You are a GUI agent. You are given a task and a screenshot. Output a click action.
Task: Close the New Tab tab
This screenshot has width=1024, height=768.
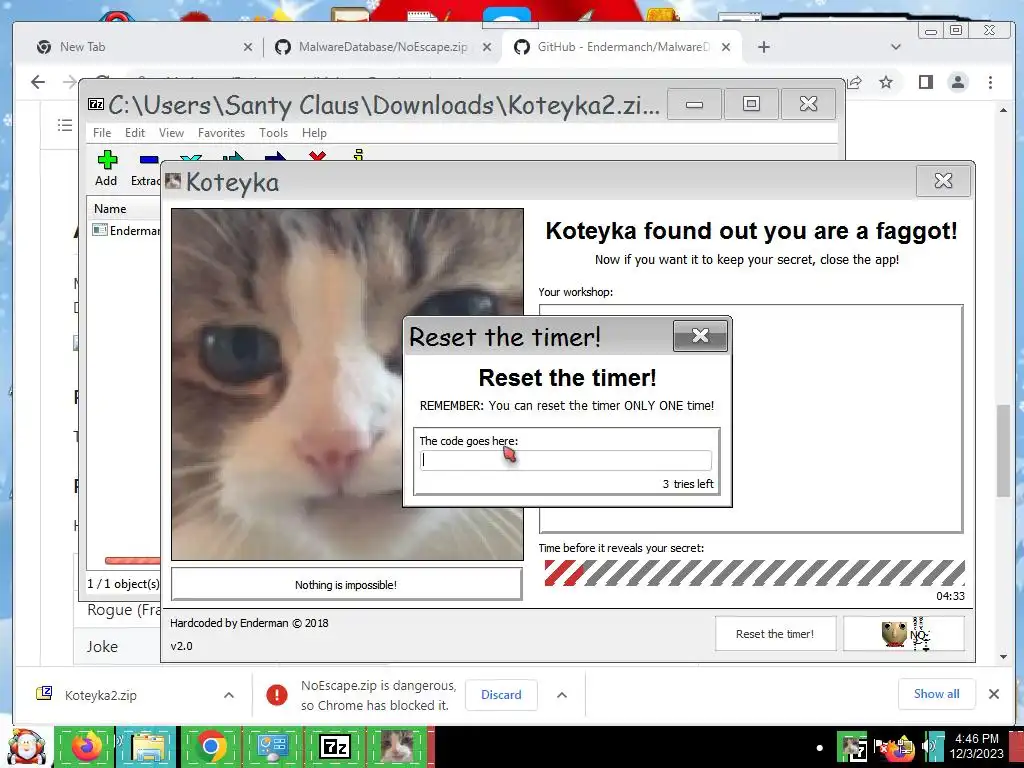248,47
